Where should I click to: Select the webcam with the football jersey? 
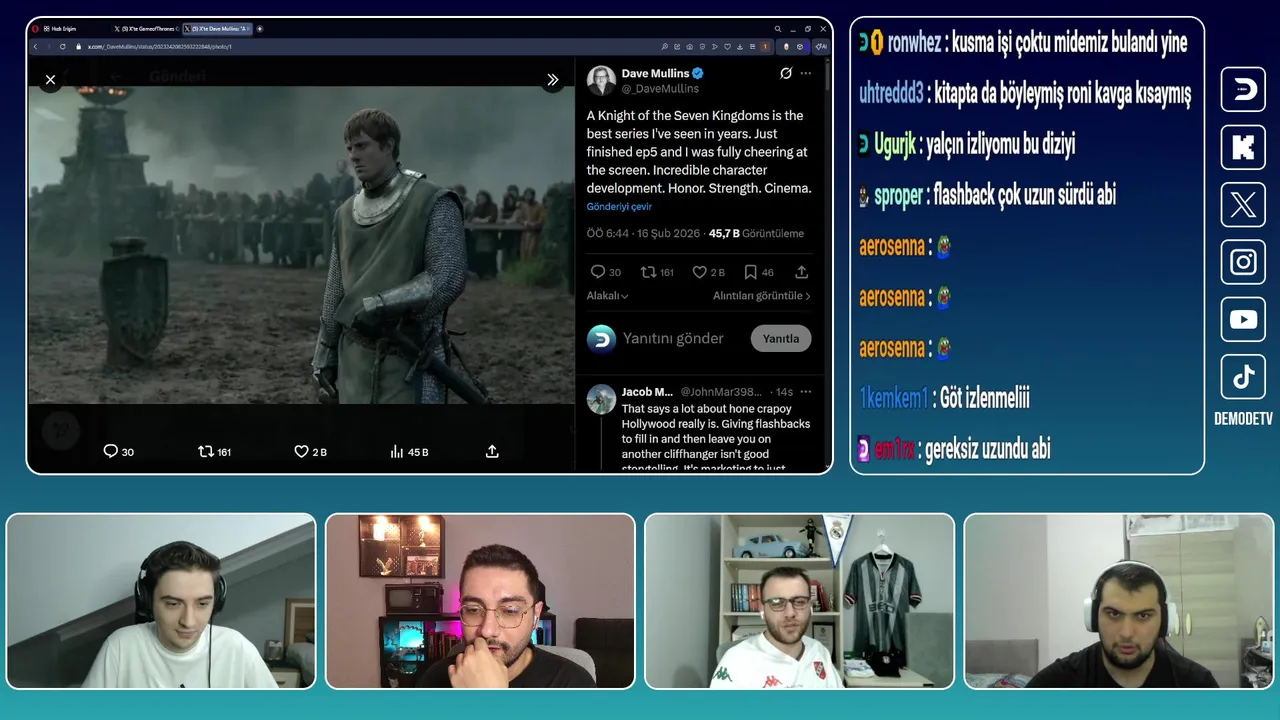(799, 601)
